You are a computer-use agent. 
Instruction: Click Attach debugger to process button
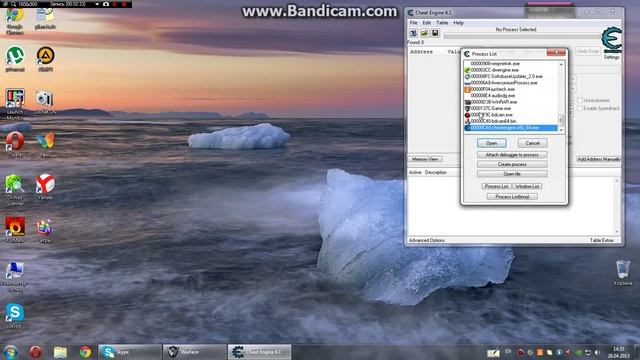pyautogui.click(x=512, y=155)
